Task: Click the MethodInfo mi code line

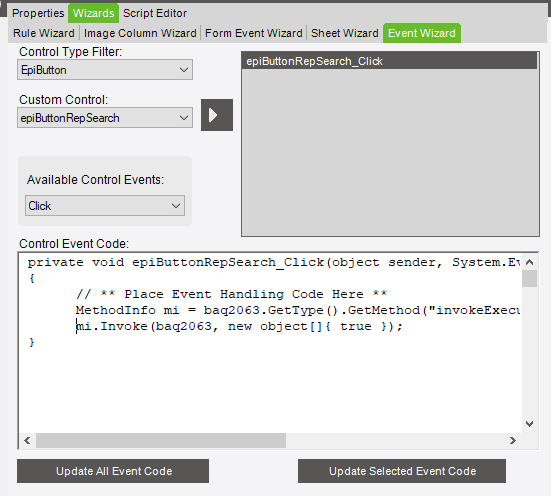Action: coord(297,310)
